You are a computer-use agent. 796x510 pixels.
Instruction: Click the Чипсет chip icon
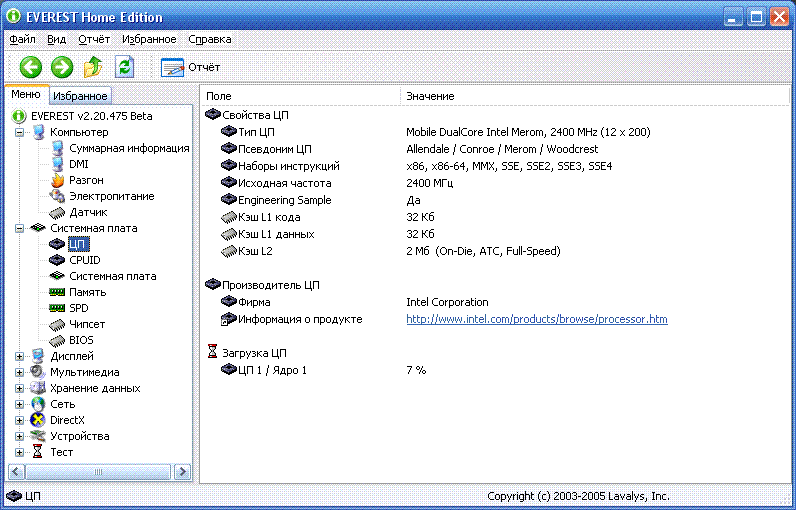(57, 325)
